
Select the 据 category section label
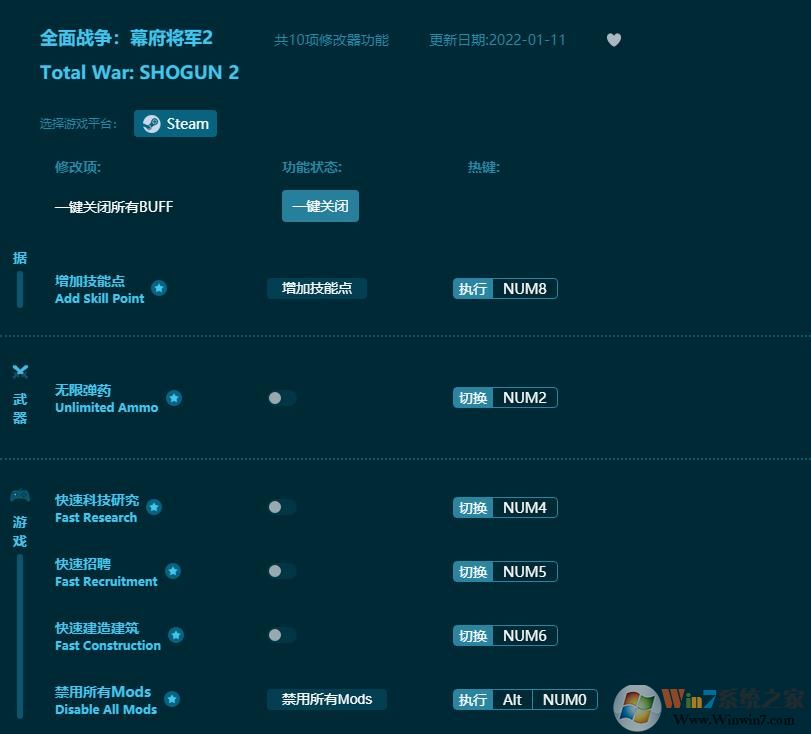point(19,256)
